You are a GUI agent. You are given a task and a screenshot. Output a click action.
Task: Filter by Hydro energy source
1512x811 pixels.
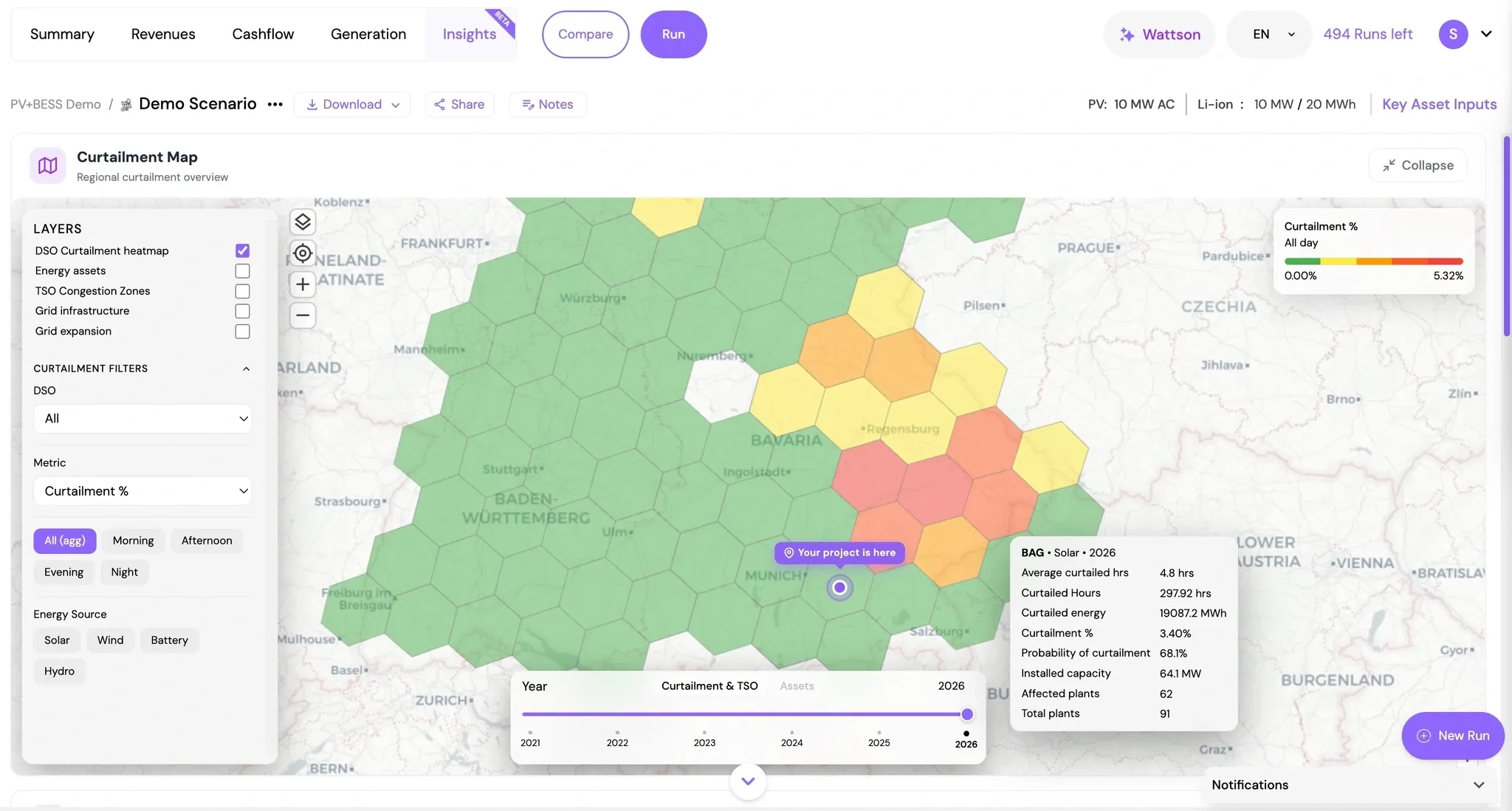(x=59, y=671)
